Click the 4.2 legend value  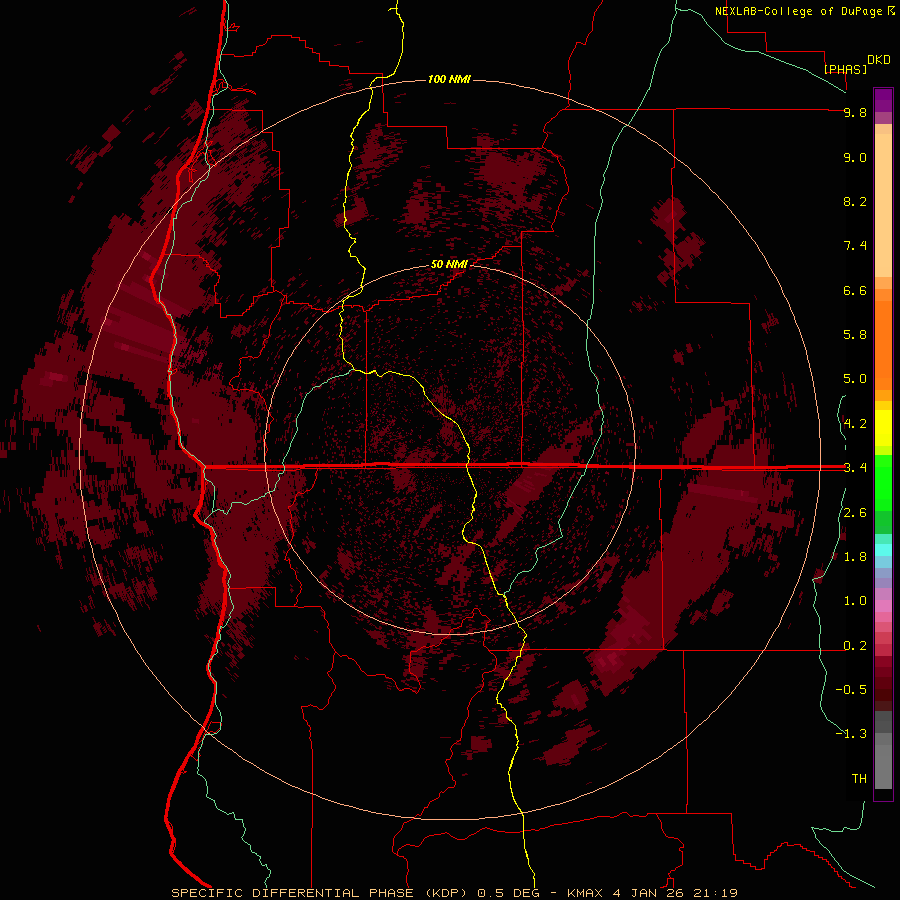(855, 424)
